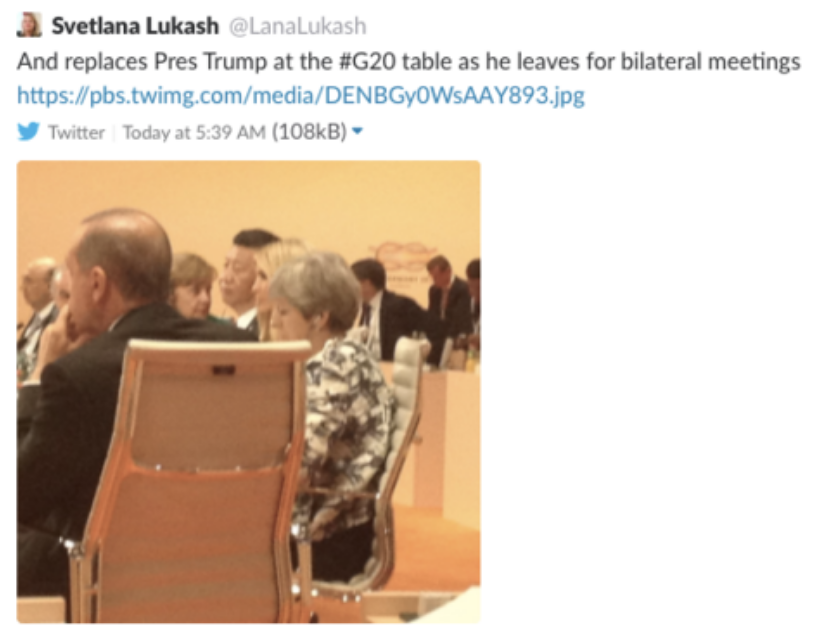Screen dimensions: 815x630
Task: Open the Svetlana Lukash author name
Action: [x=135, y=25]
